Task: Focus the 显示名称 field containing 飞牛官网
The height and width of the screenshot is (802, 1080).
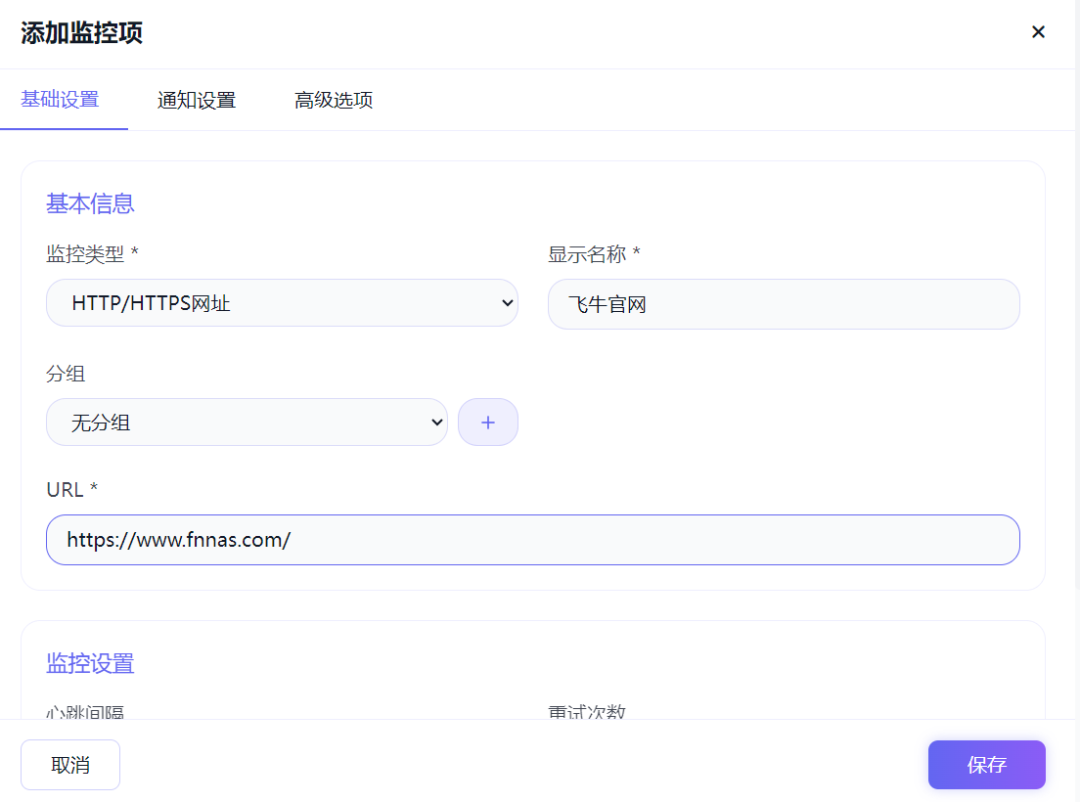Action: tap(783, 304)
